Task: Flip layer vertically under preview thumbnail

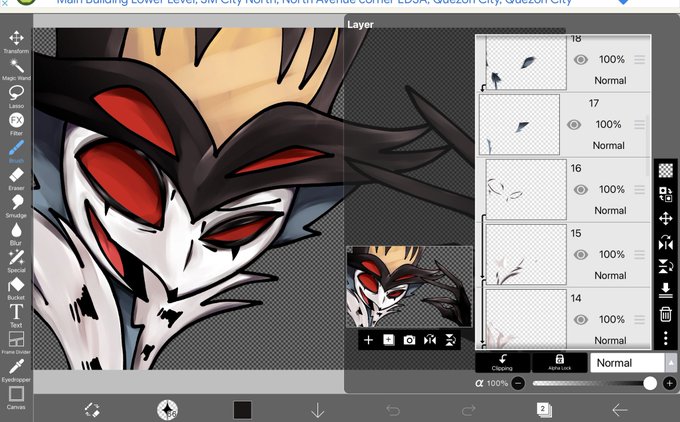Action: click(x=450, y=340)
